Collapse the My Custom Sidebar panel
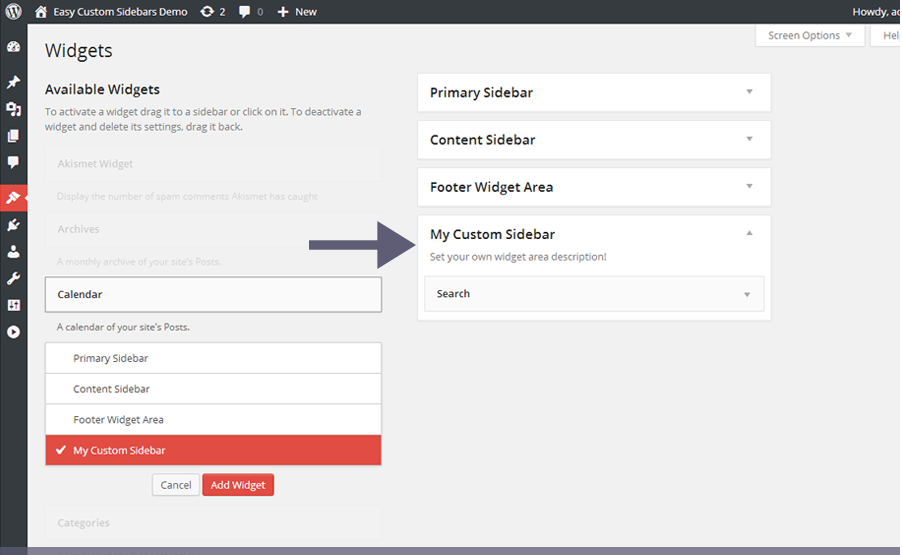 point(749,234)
